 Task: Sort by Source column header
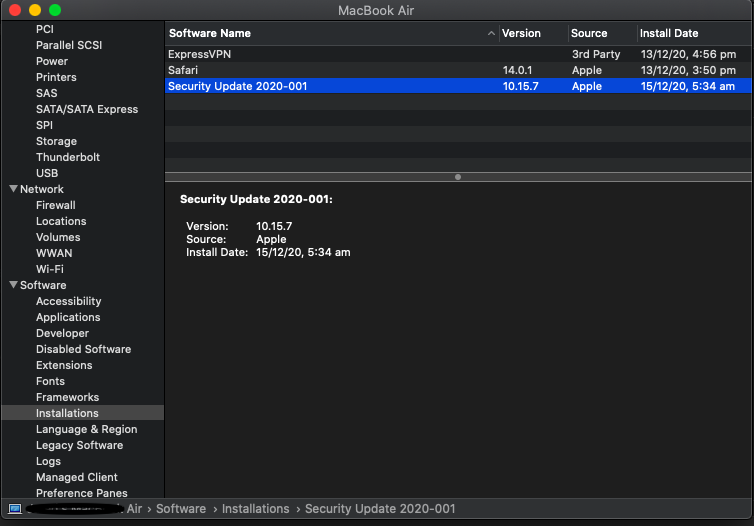click(603, 33)
